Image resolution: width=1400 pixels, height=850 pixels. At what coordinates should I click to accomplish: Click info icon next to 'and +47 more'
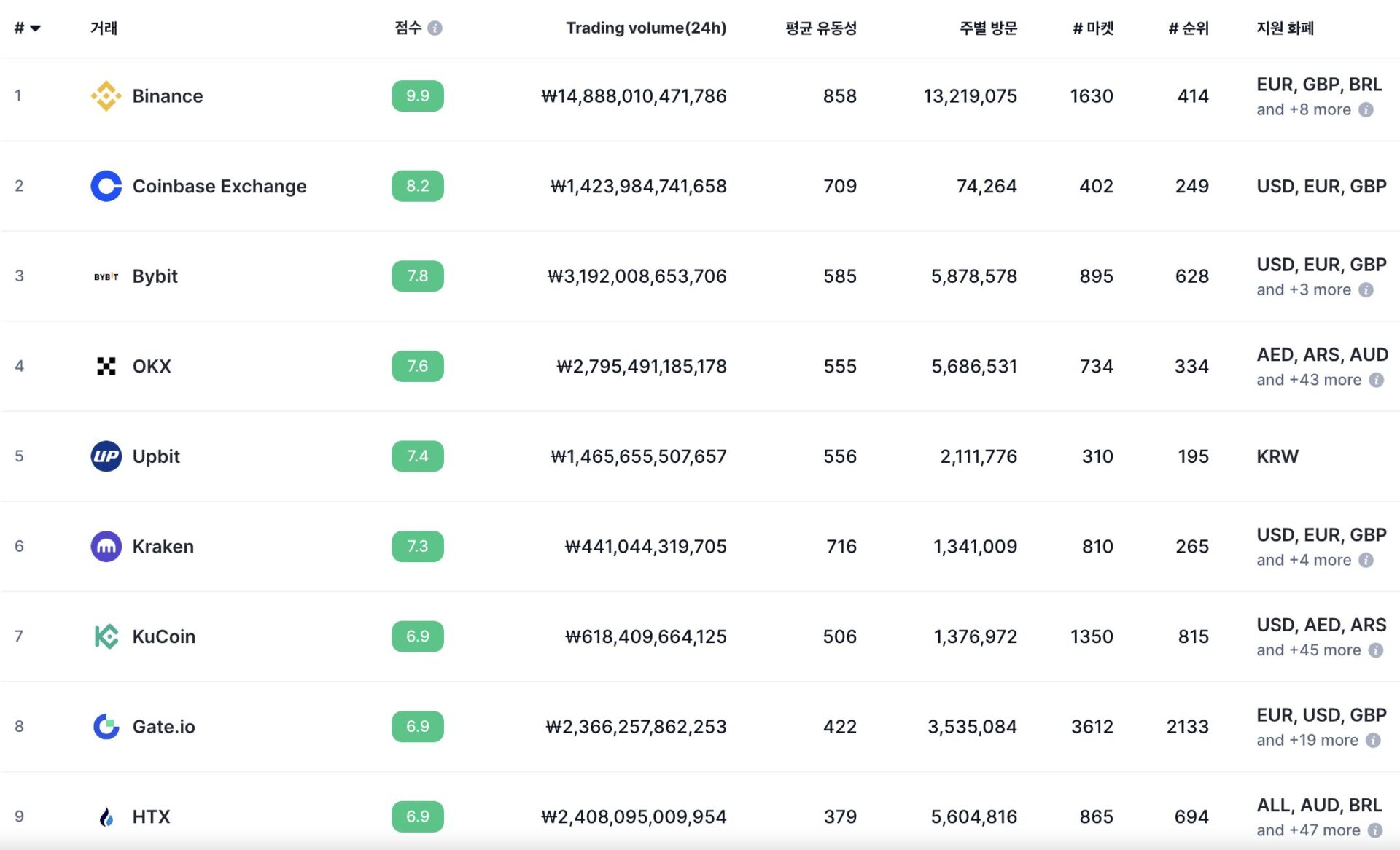tap(1374, 830)
